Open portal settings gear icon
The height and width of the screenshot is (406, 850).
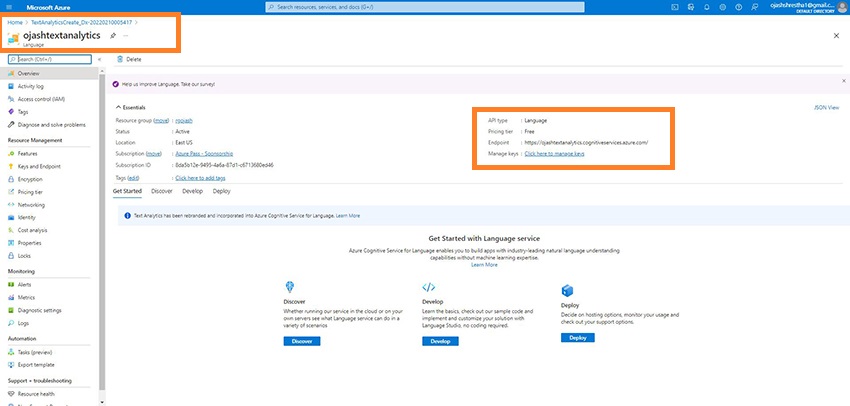tap(723, 7)
